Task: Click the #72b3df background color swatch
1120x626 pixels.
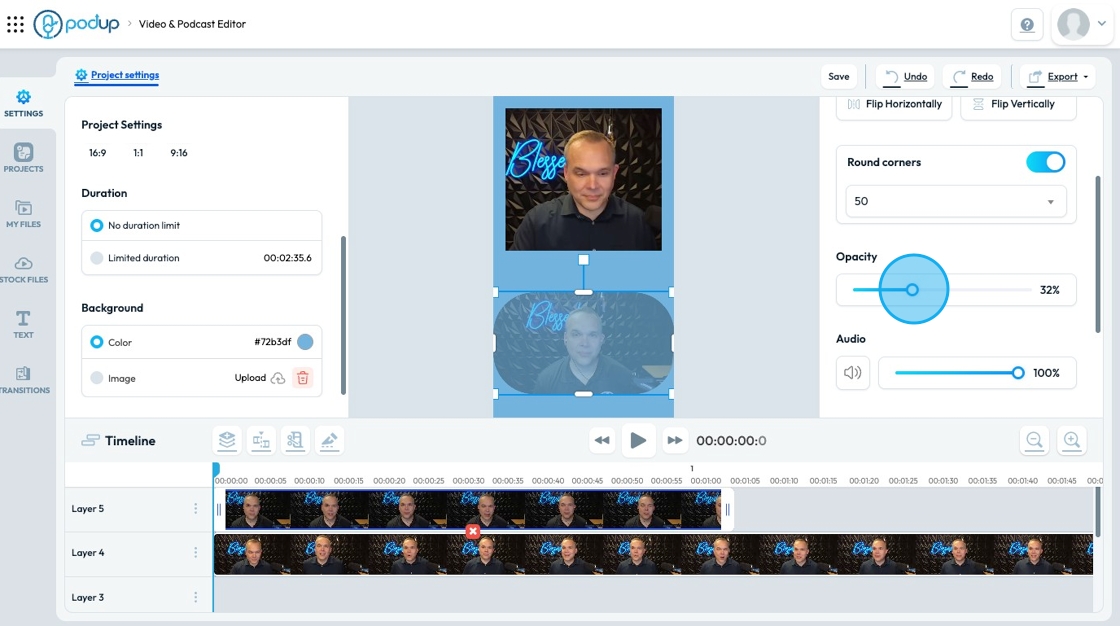Action: 305,342
